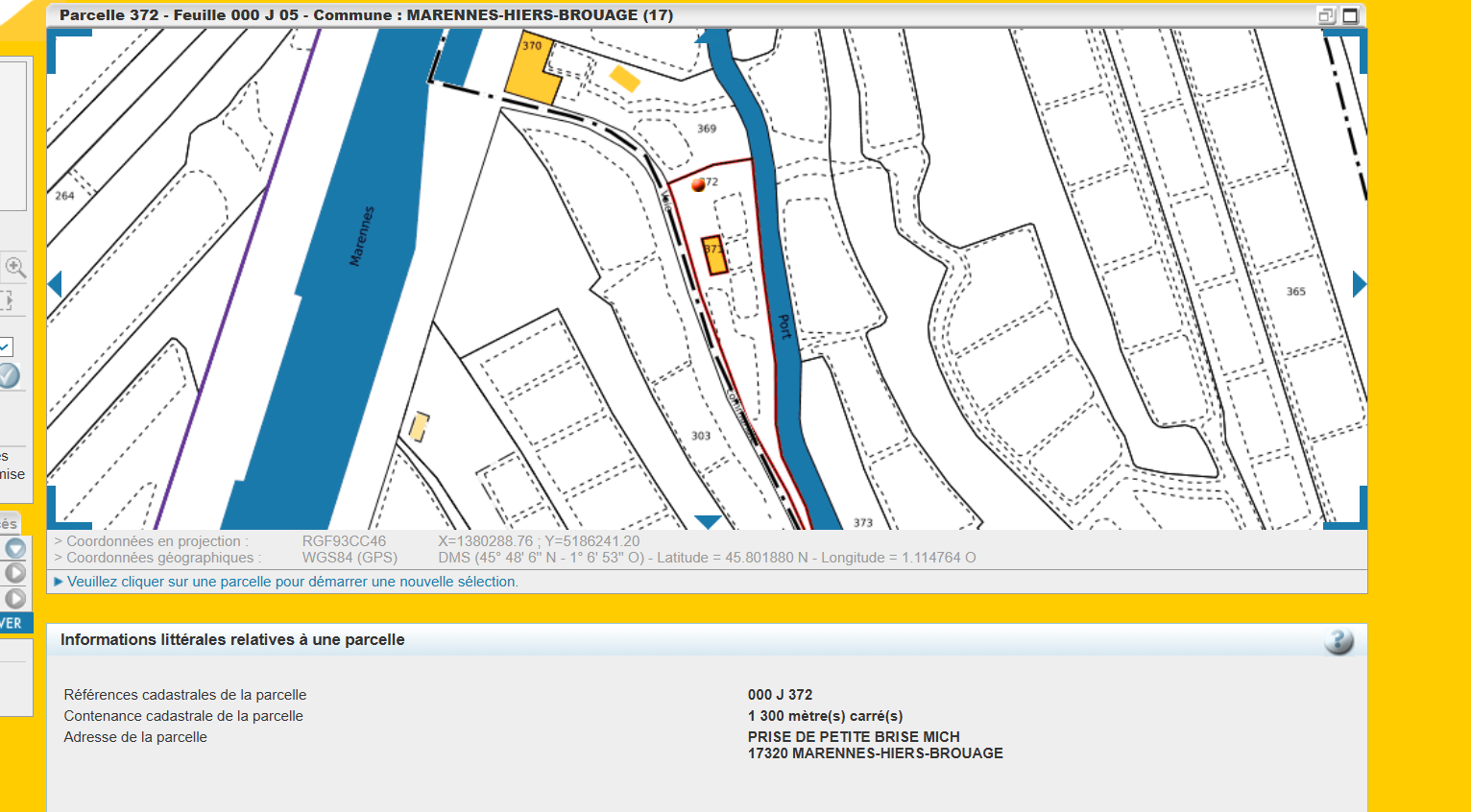Screen dimensions: 1471x812
Task: Expand the middle right-arrow section in sidebar
Action: click(x=15, y=573)
